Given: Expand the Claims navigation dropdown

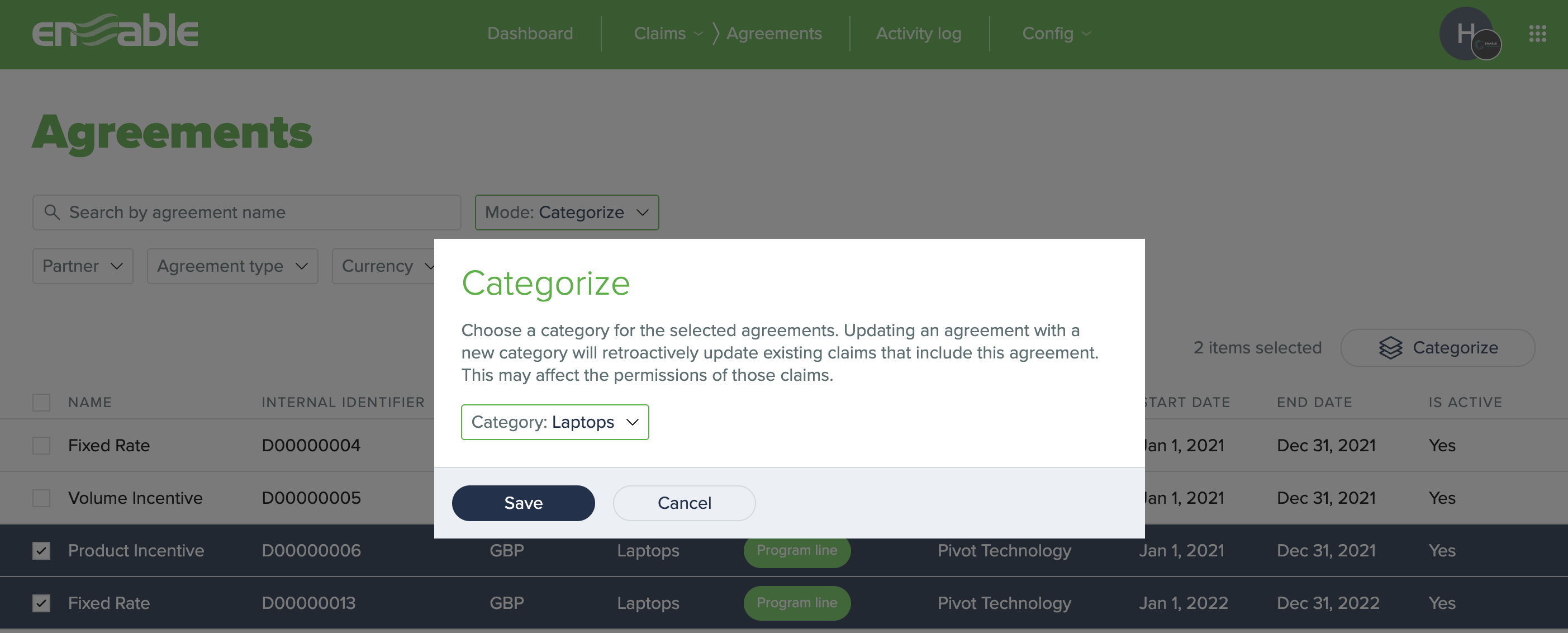Looking at the screenshot, I should [667, 34].
